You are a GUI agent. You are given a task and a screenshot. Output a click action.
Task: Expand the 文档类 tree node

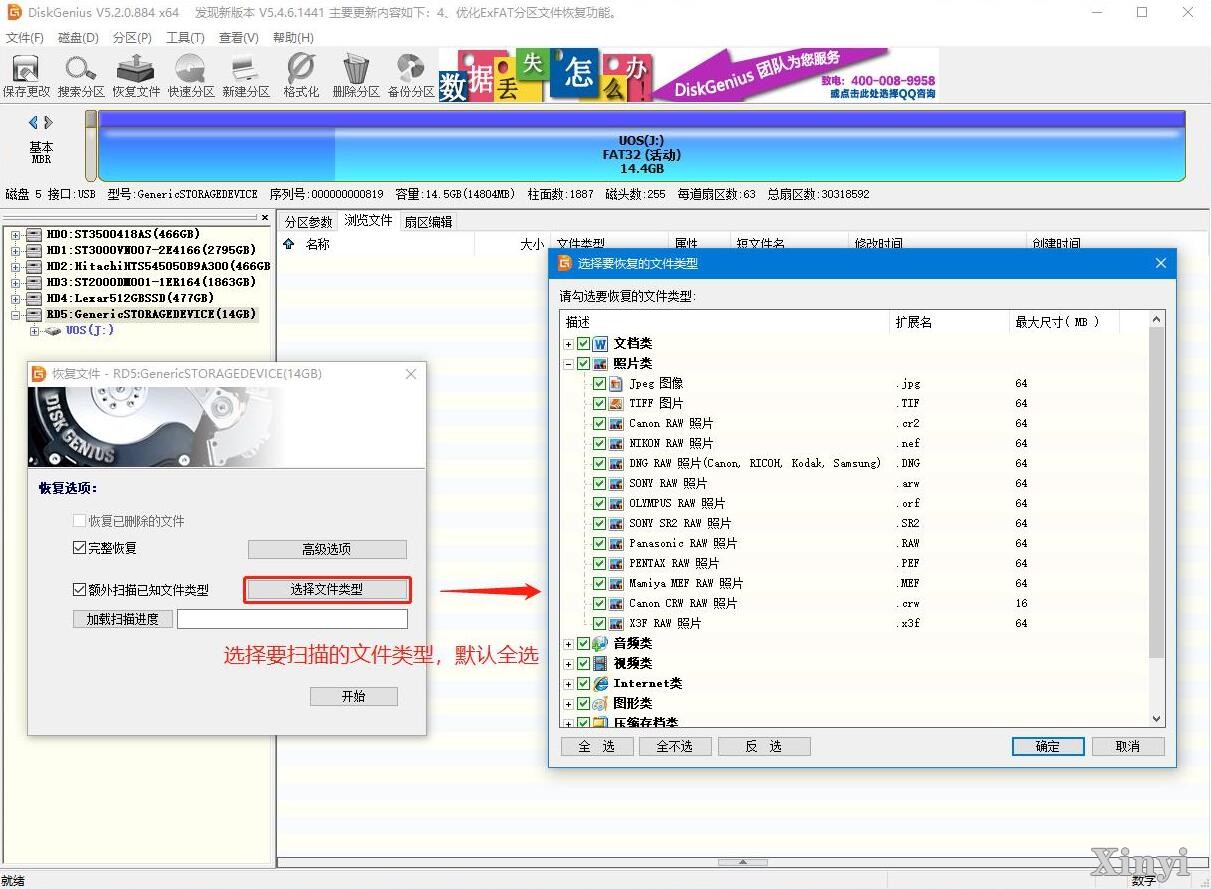569,344
